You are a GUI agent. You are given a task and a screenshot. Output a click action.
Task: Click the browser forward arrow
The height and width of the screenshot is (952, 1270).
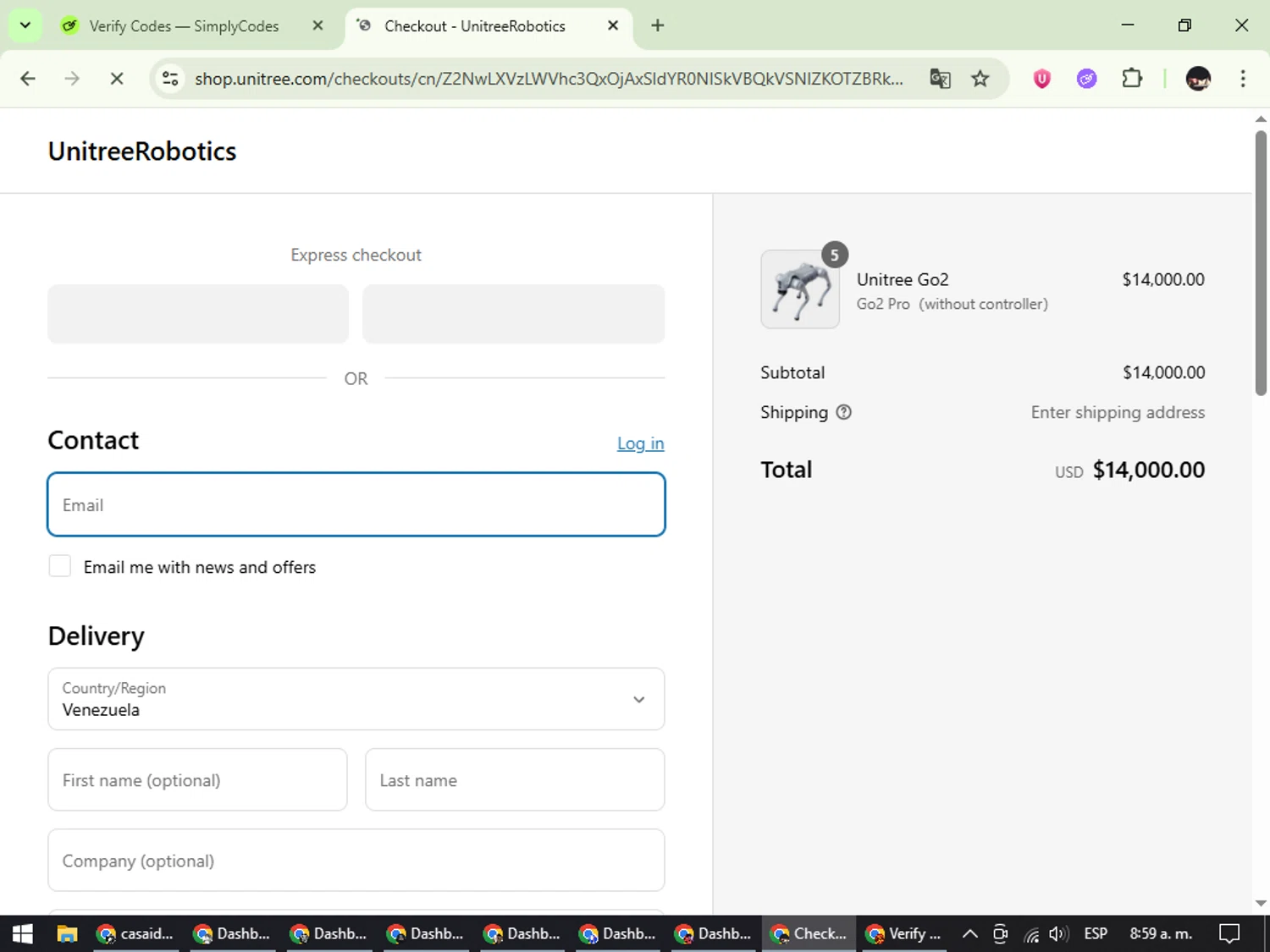coord(72,79)
